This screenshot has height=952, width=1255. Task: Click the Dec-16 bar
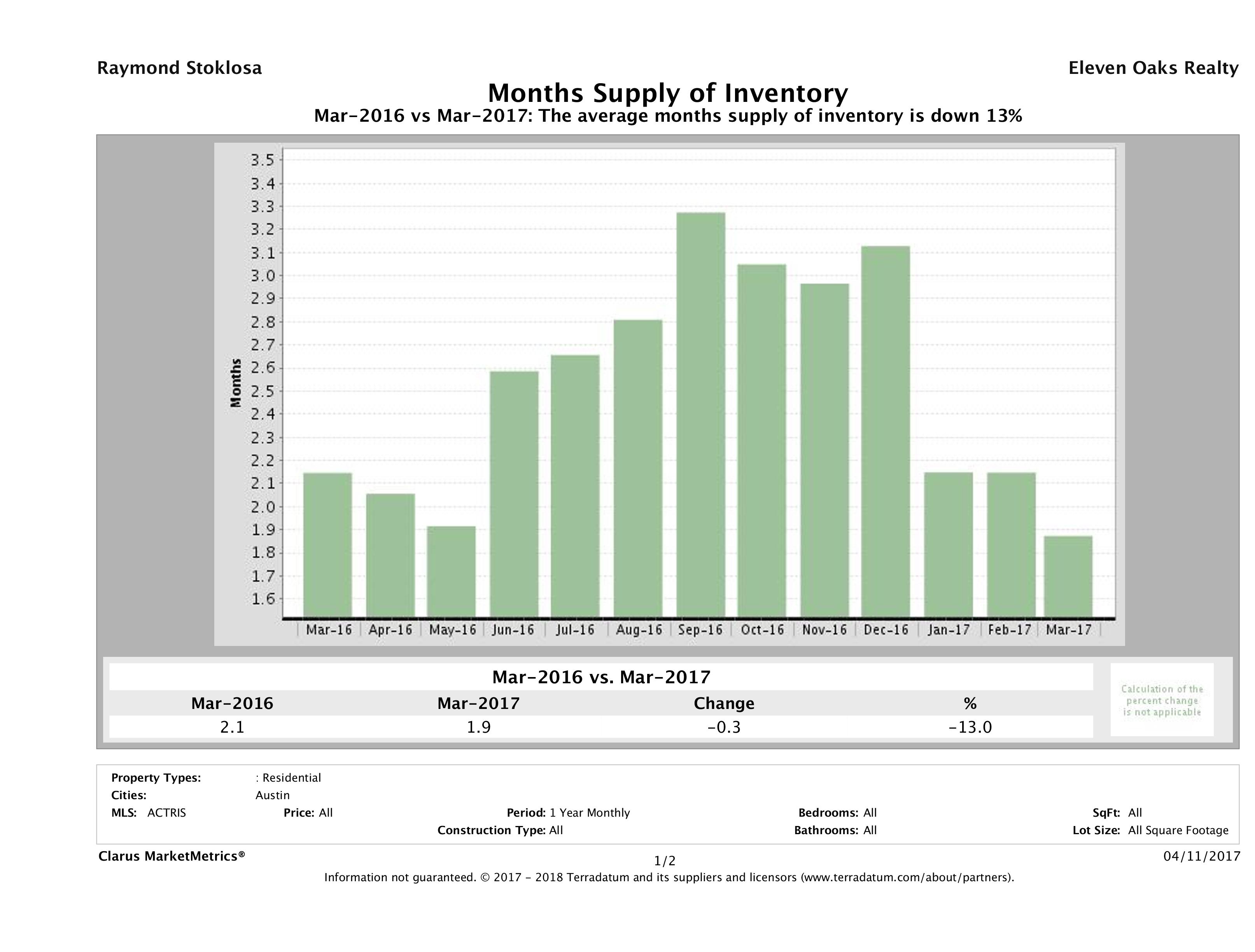(x=885, y=431)
